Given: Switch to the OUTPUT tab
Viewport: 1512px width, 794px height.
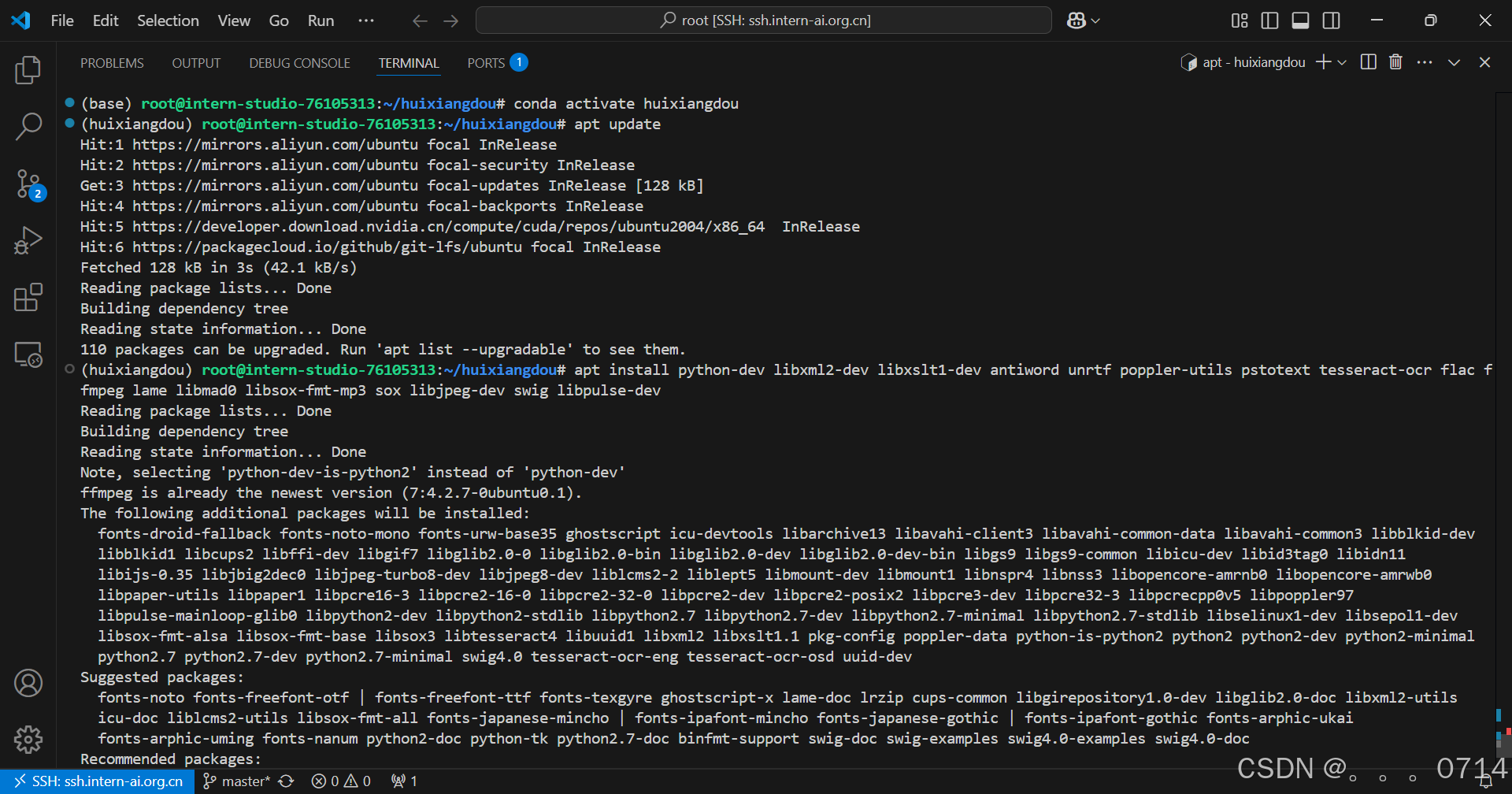Looking at the screenshot, I should point(196,63).
